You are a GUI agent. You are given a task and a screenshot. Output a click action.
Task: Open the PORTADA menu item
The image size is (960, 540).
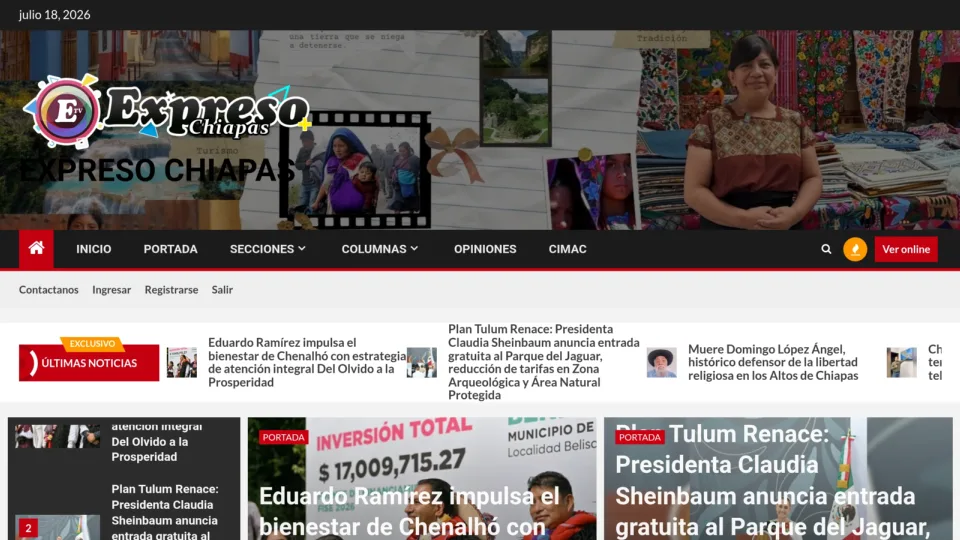[x=170, y=249]
